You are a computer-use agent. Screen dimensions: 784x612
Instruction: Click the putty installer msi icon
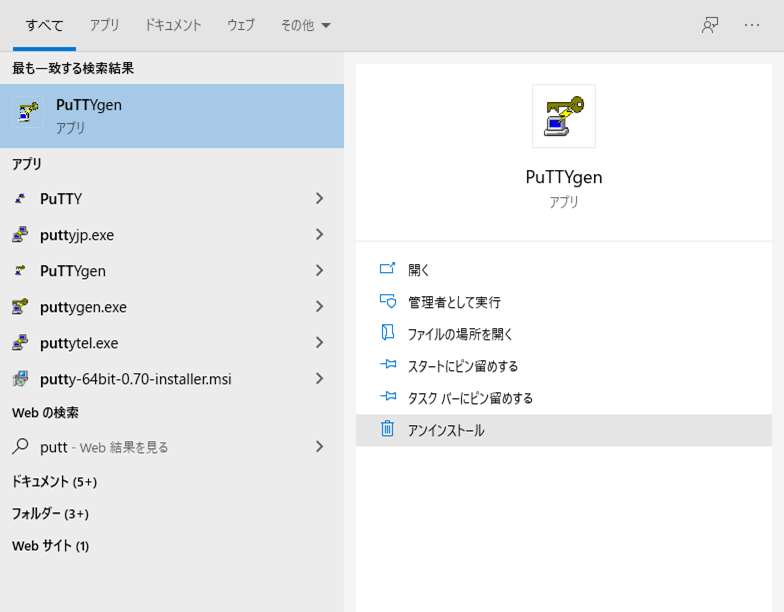point(20,378)
